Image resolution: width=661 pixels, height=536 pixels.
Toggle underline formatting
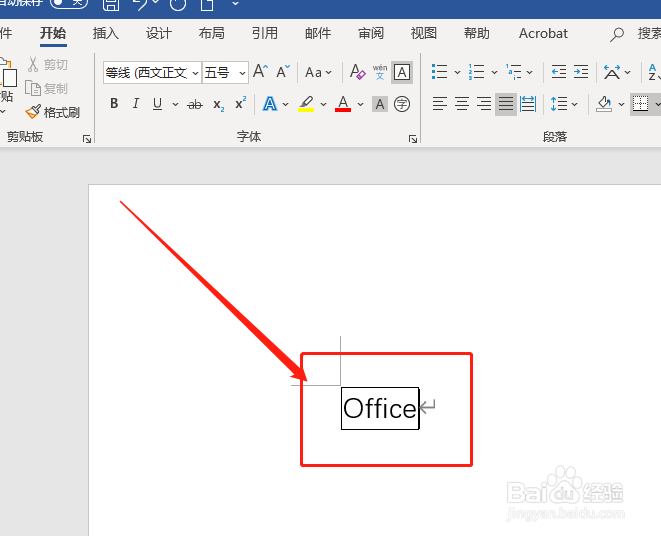pyautogui.click(x=157, y=104)
